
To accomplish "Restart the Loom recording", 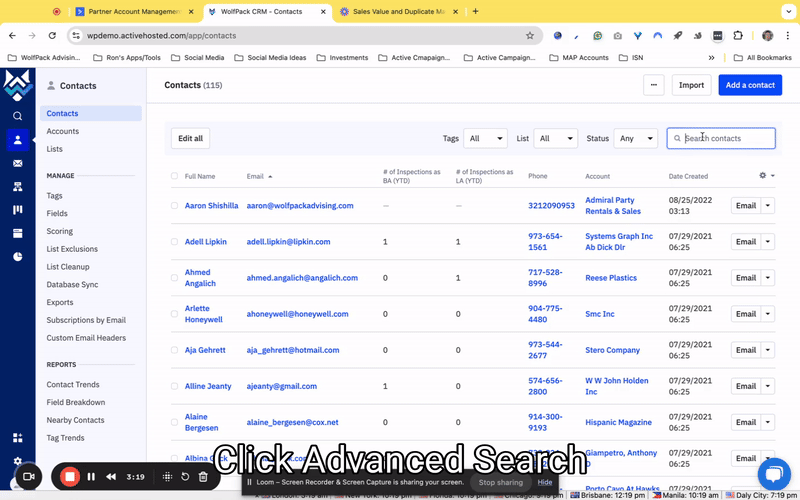I will [x=185, y=477].
